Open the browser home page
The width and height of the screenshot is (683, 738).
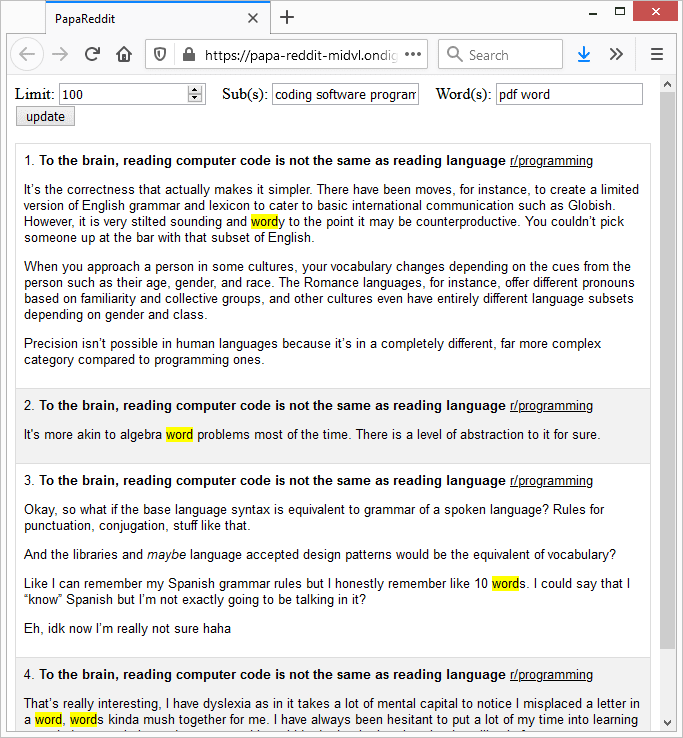click(124, 55)
